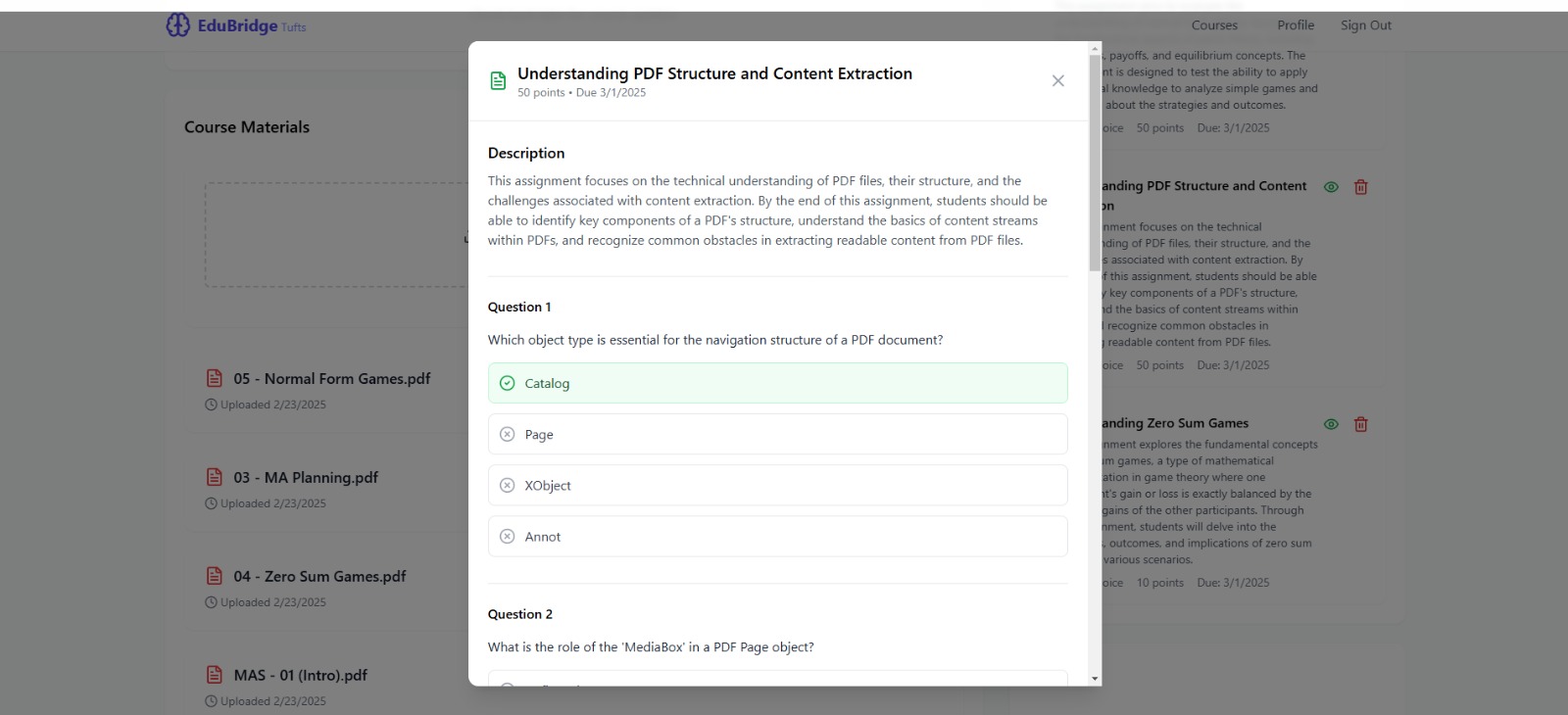Click the MAS - 01 (Intro) PDF icon
Image resolution: width=1568 pixels, height=715 pixels.
coord(214,675)
